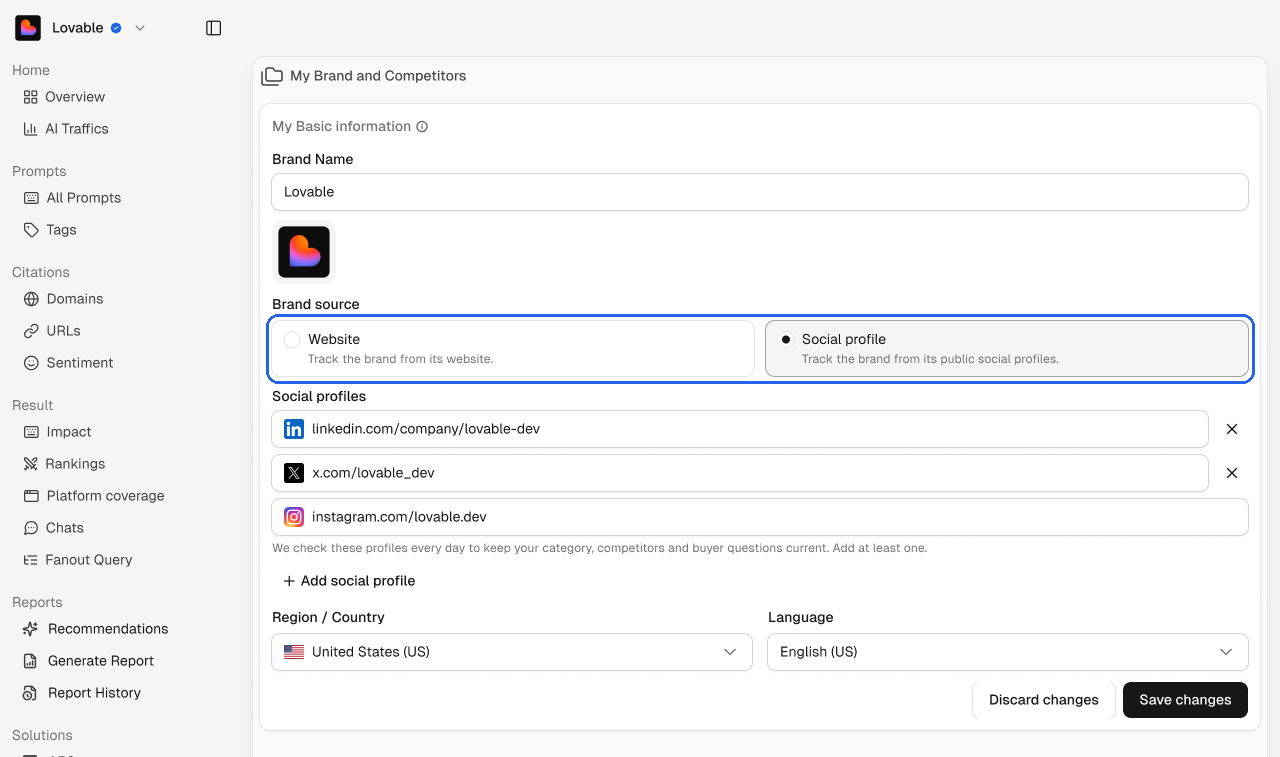Click the info icon beside My Basic information
The image size is (1280, 757).
422,127
